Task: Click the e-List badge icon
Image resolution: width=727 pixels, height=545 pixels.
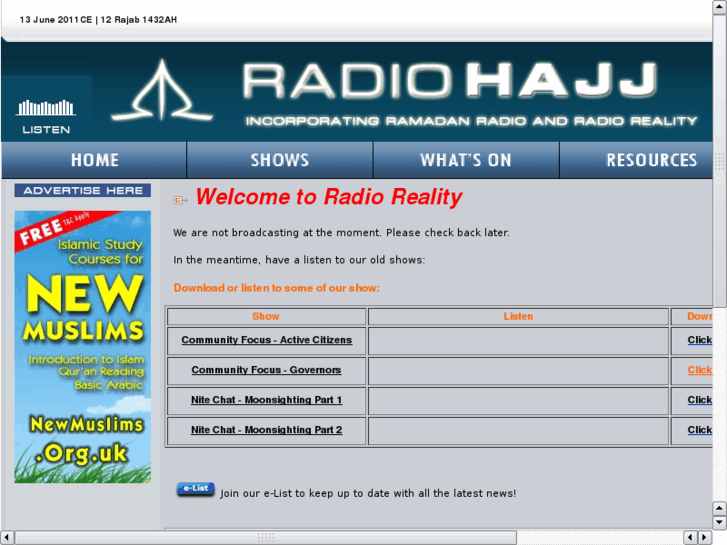Action: coord(195,489)
